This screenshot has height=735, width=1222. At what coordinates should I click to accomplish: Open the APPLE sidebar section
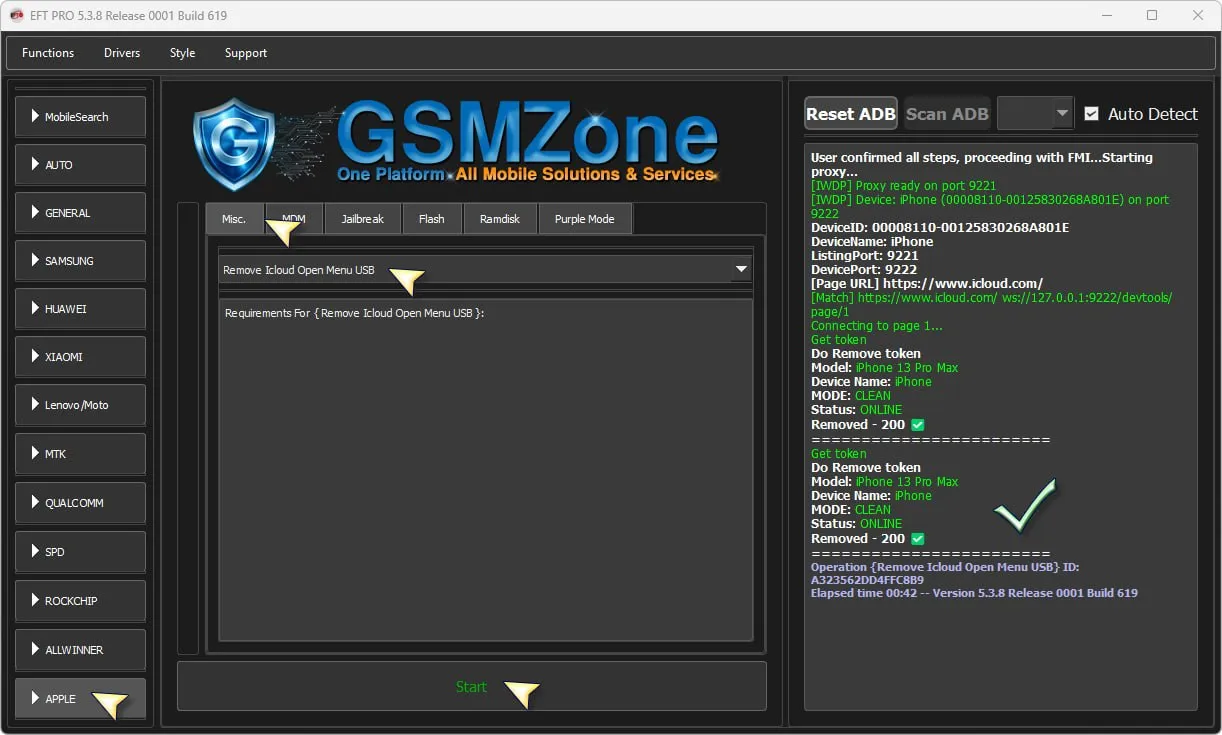(x=80, y=699)
